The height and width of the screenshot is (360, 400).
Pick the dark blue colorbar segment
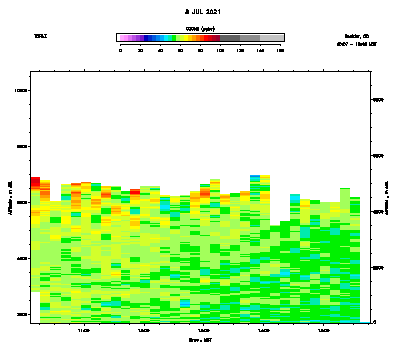[146, 38]
